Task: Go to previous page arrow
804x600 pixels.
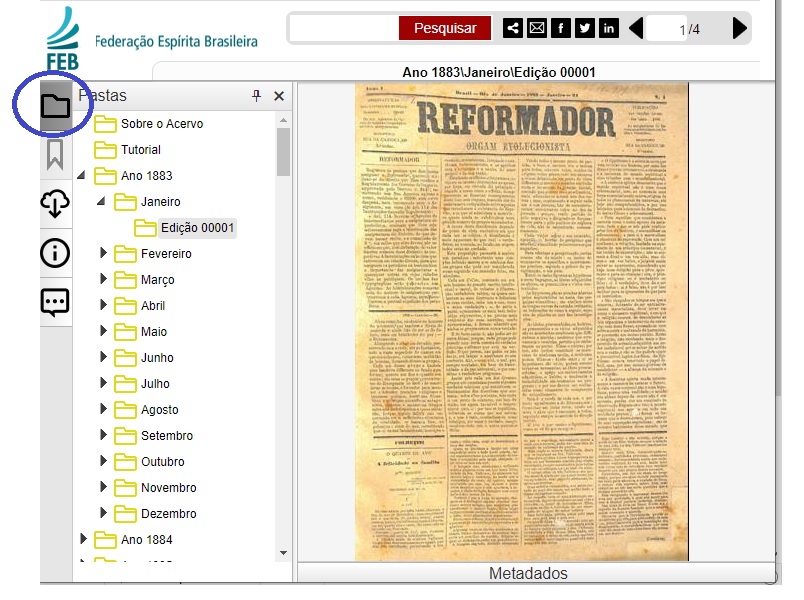Action: coord(636,28)
